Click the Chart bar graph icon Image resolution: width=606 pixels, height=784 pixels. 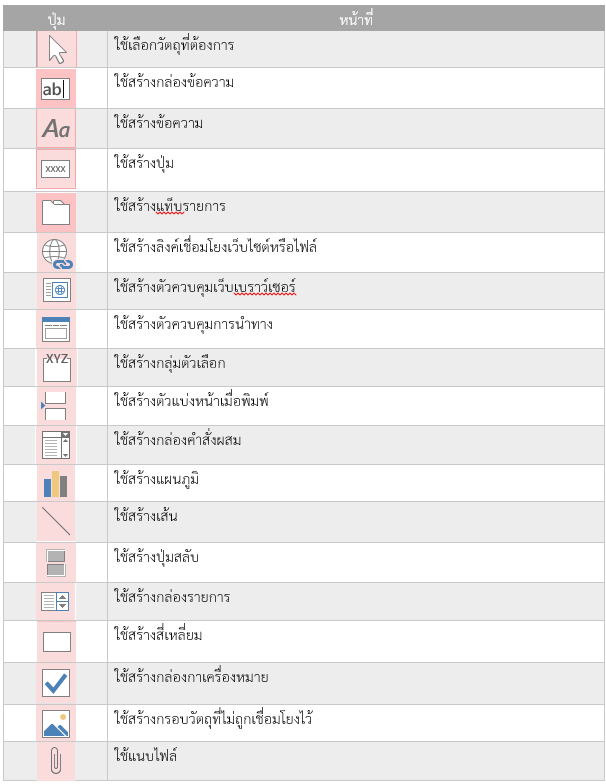tap(56, 484)
